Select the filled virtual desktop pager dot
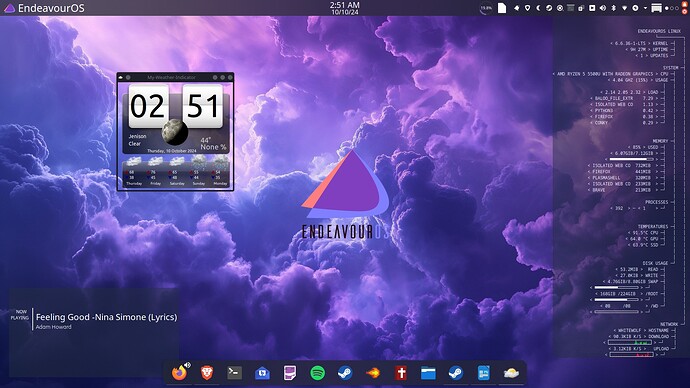This screenshot has height=388, width=690. [667, 8]
